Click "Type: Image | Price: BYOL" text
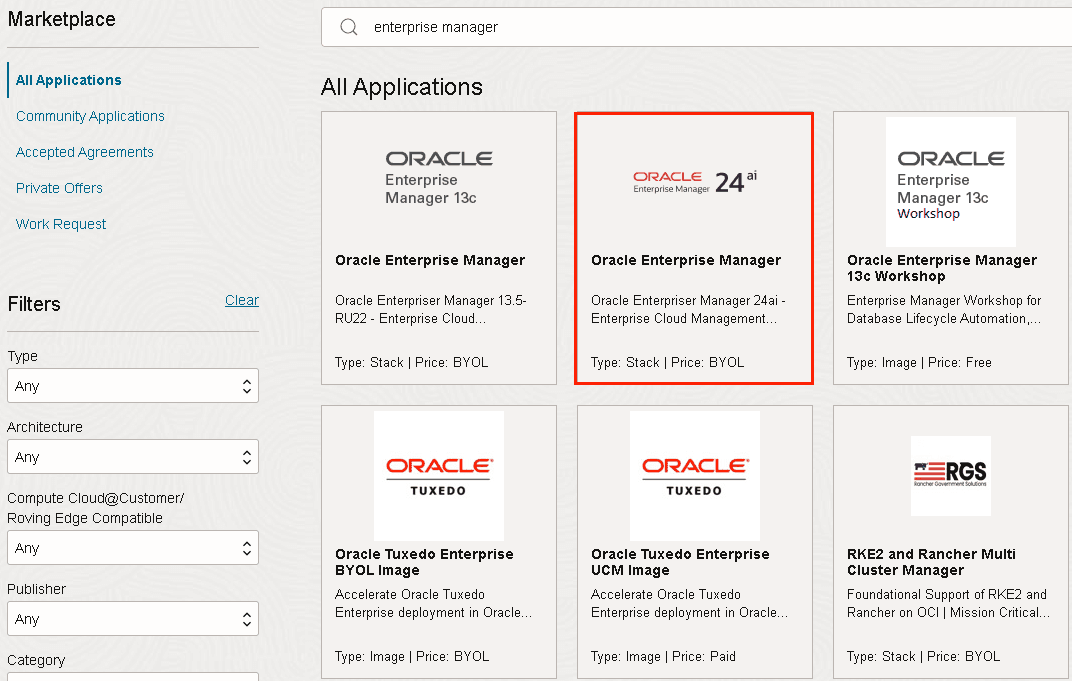 (x=412, y=656)
